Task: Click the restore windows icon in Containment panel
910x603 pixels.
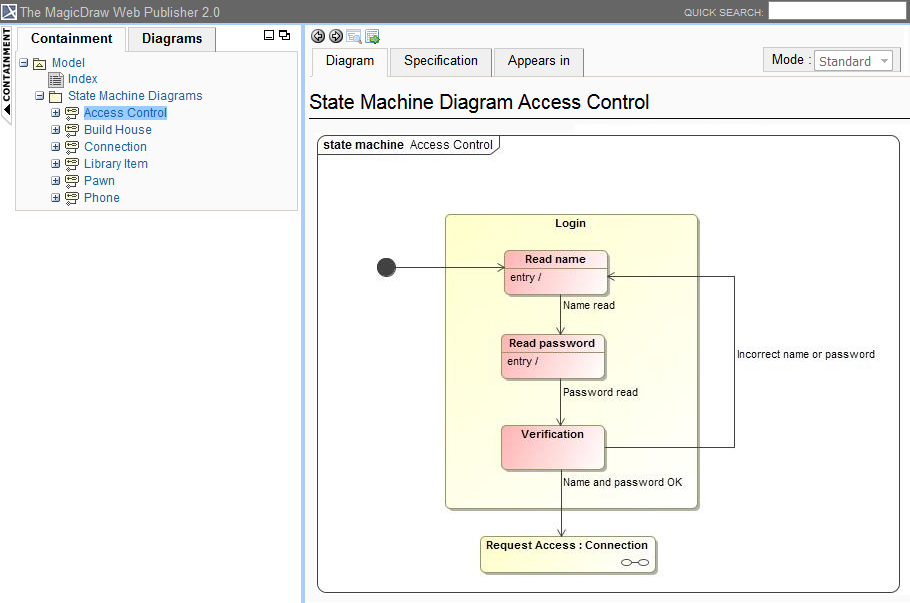Action: click(285, 35)
